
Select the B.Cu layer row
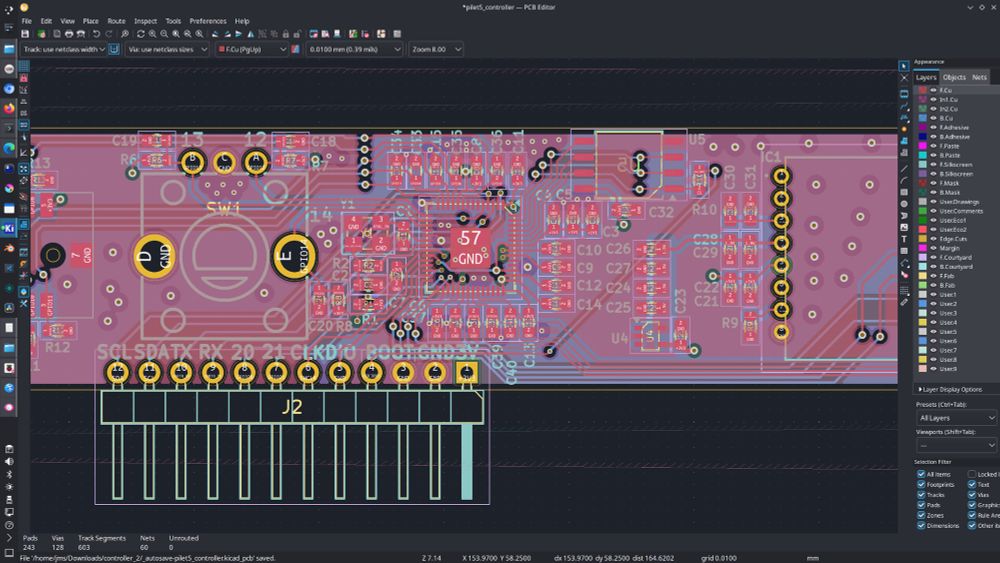[946, 118]
